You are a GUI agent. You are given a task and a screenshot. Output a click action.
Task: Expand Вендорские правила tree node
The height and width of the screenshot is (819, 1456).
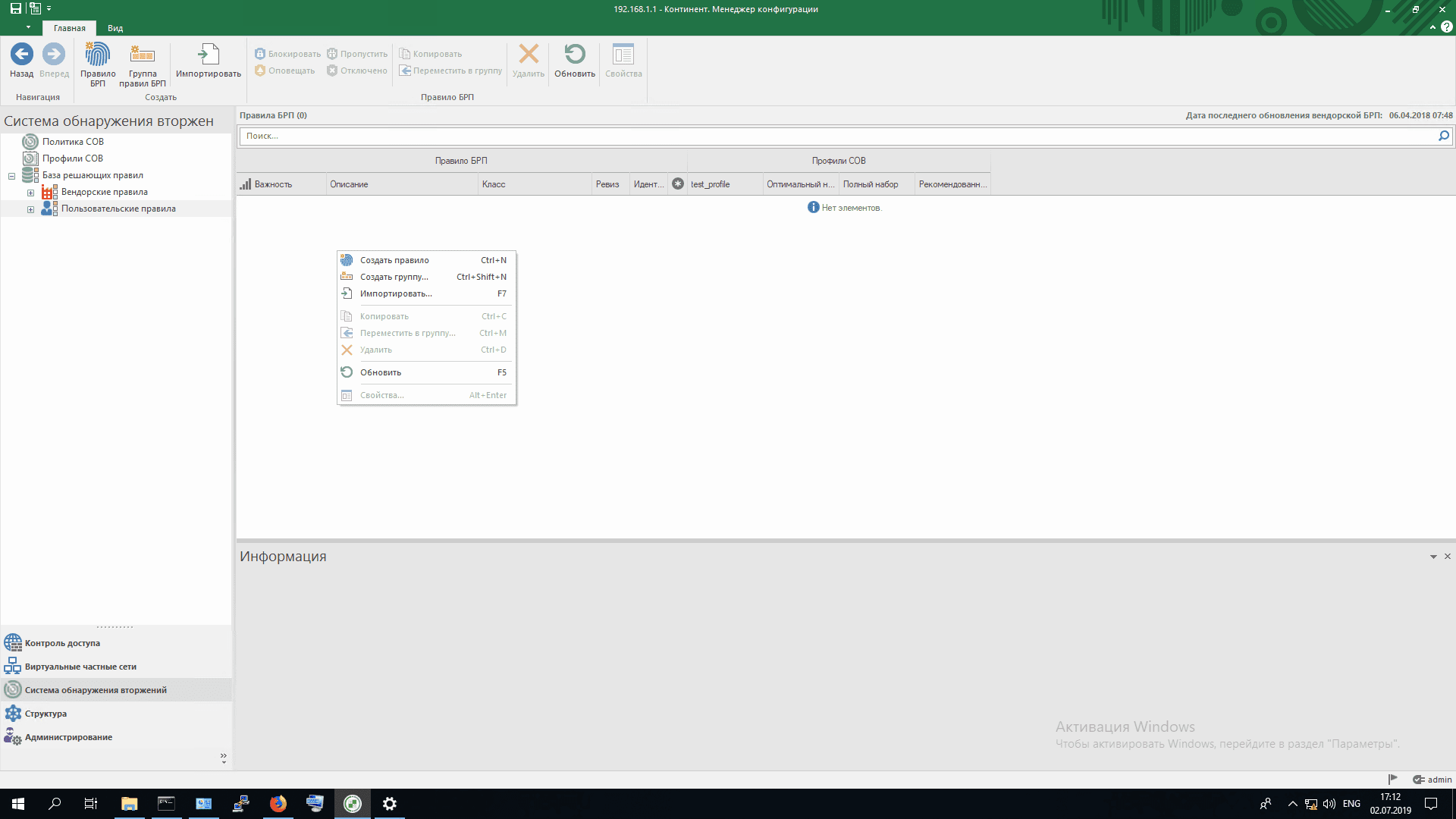pyautogui.click(x=31, y=193)
